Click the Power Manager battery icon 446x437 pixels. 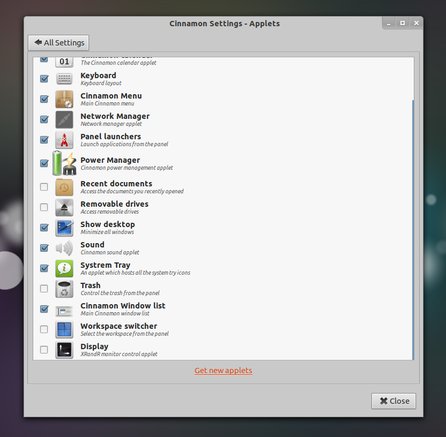tap(64, 163)
